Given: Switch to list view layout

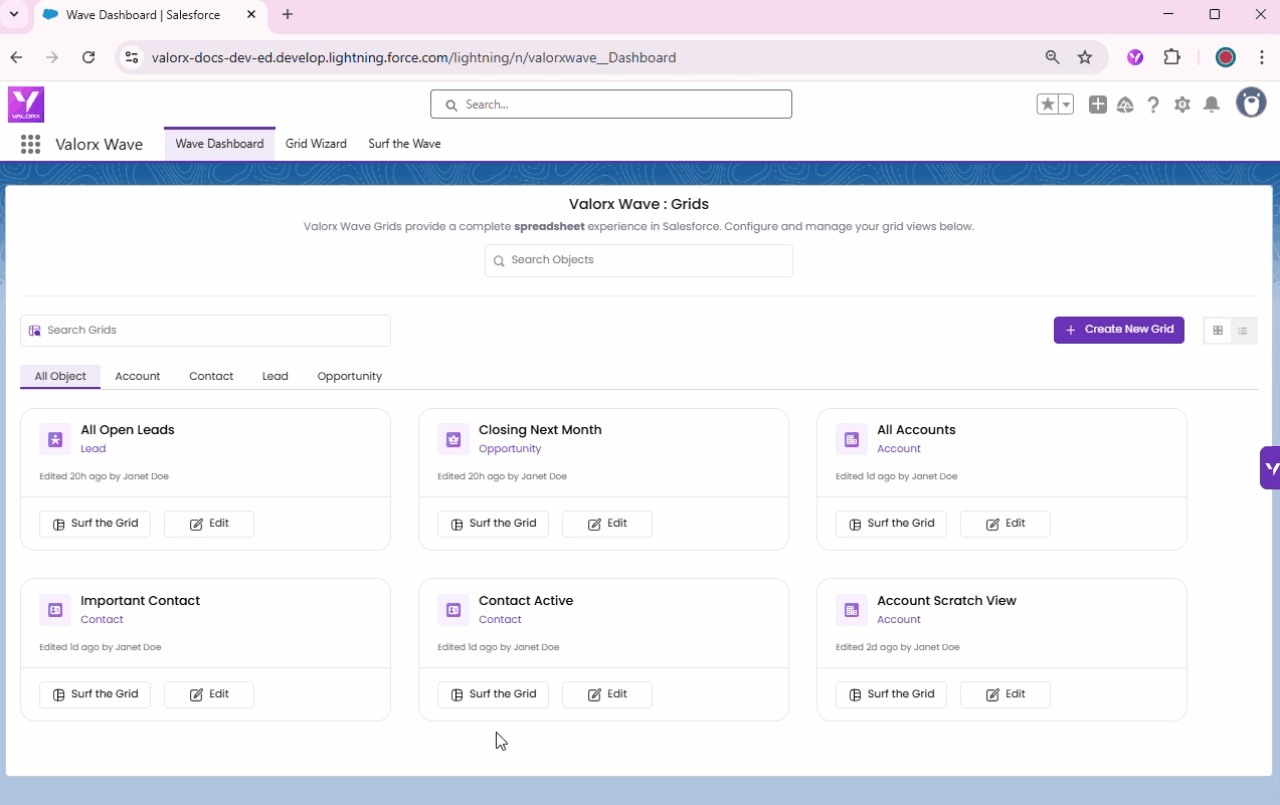Looking at the screenshot, I should tap(1243, 330).
